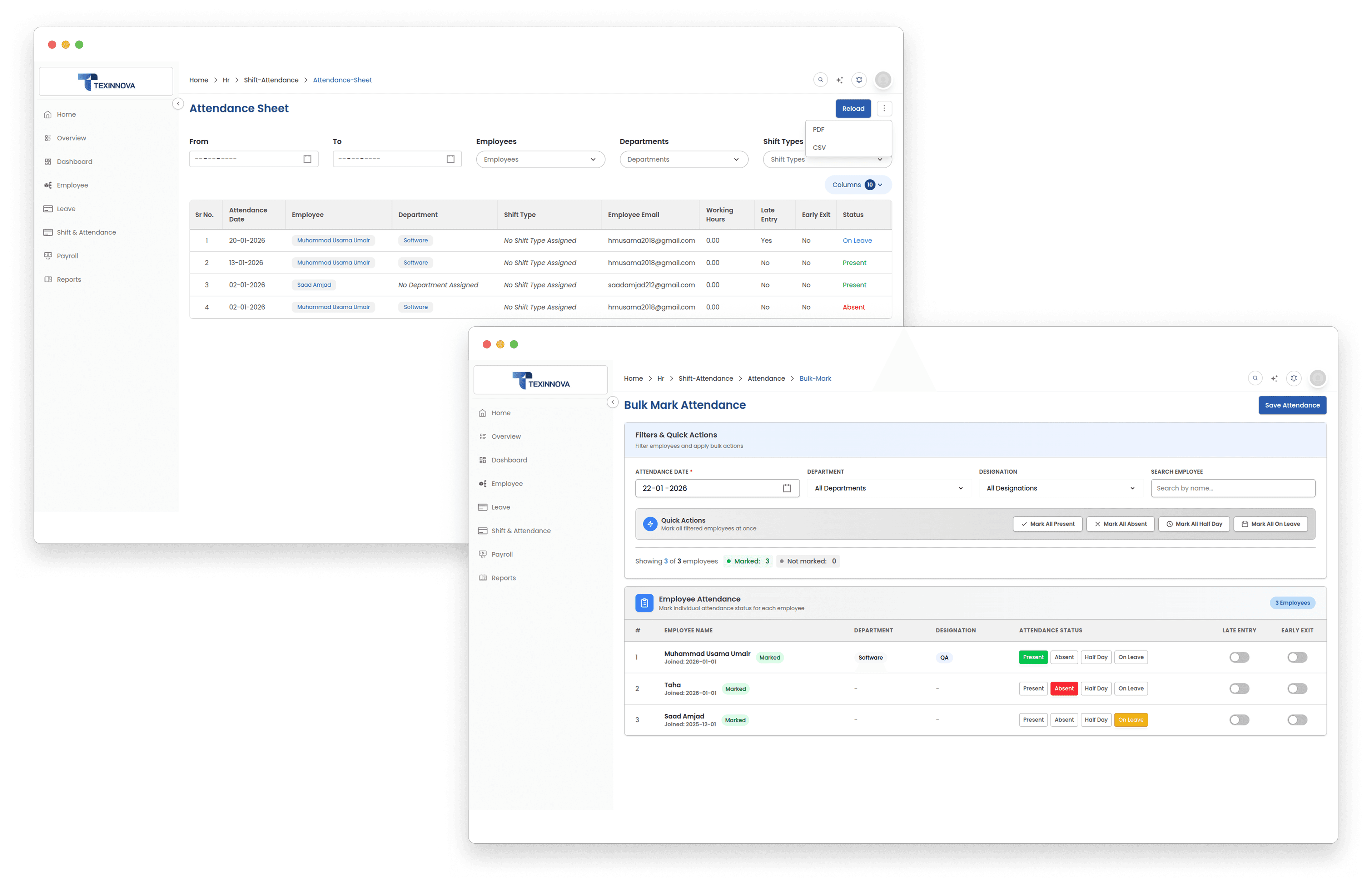Open the Columns dropdown showing 10
The width and height of the screenshot is (1372, 884).
coord(857,184)
